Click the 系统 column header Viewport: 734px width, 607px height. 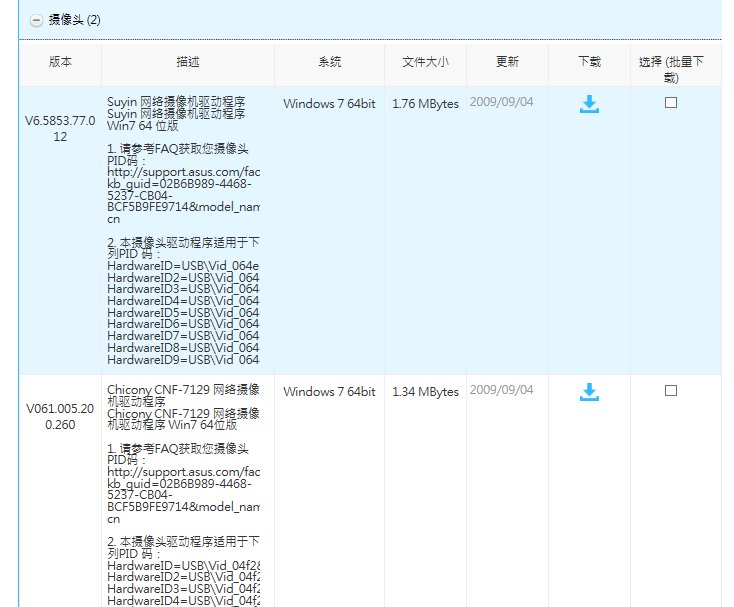(330, 61)
